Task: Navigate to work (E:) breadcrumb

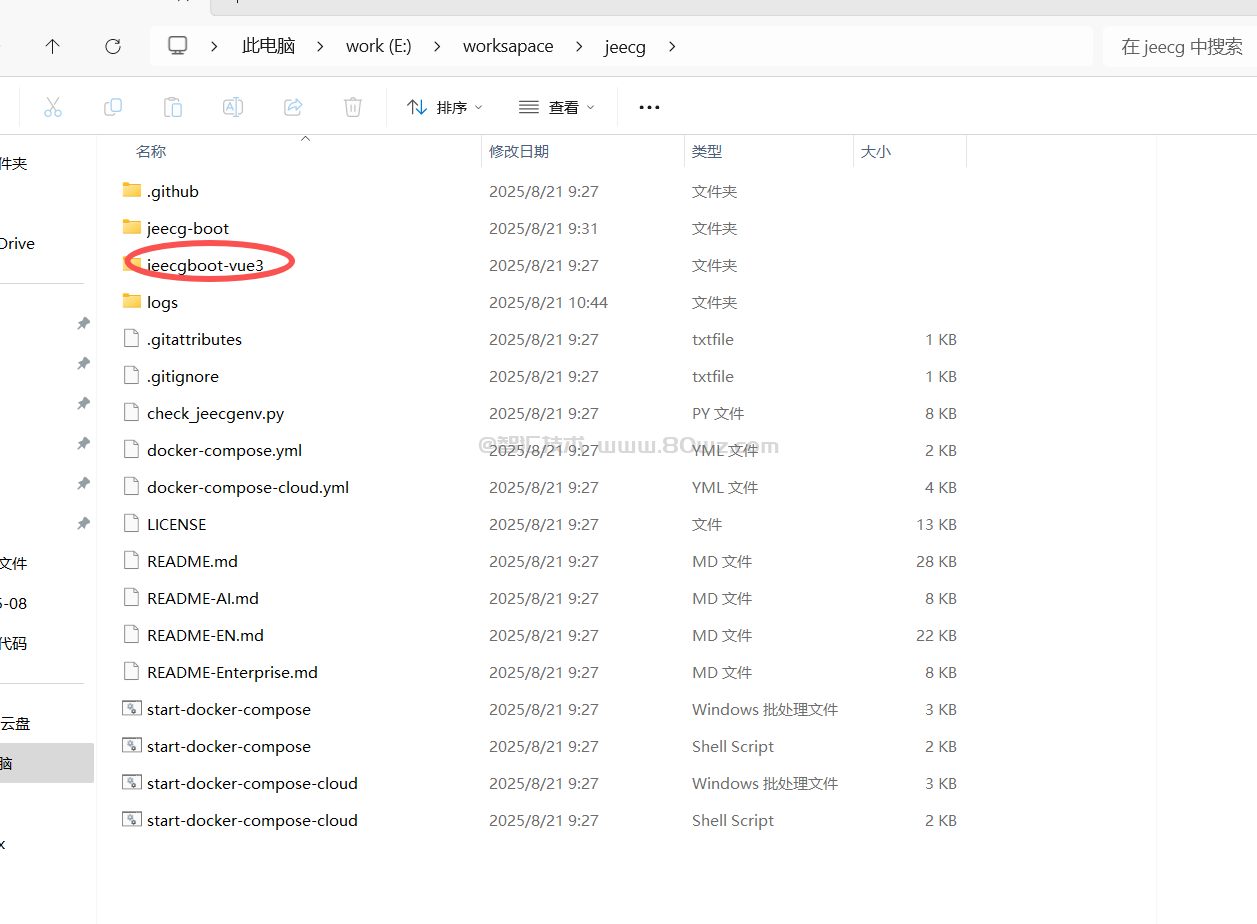Action: 379,46
